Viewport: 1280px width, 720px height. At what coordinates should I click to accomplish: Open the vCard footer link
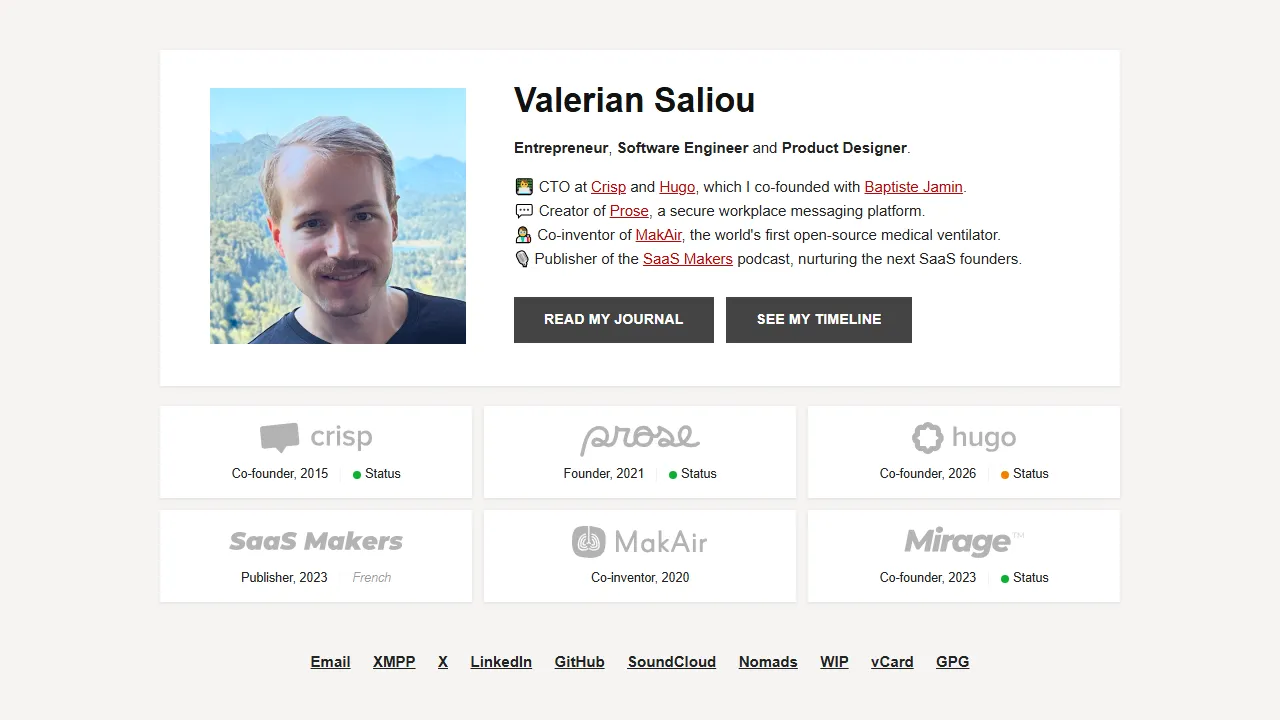tap(891, 661)
